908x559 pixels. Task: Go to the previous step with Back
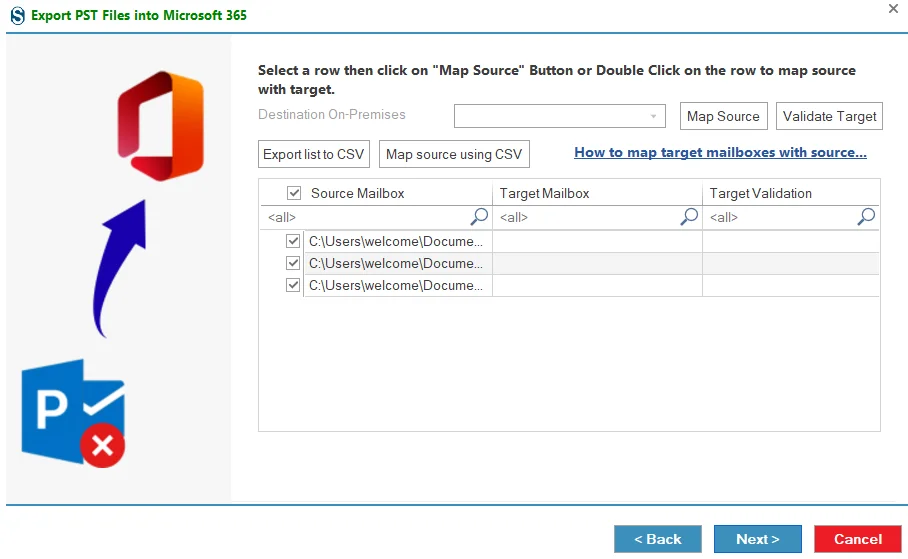click(658, 539)
